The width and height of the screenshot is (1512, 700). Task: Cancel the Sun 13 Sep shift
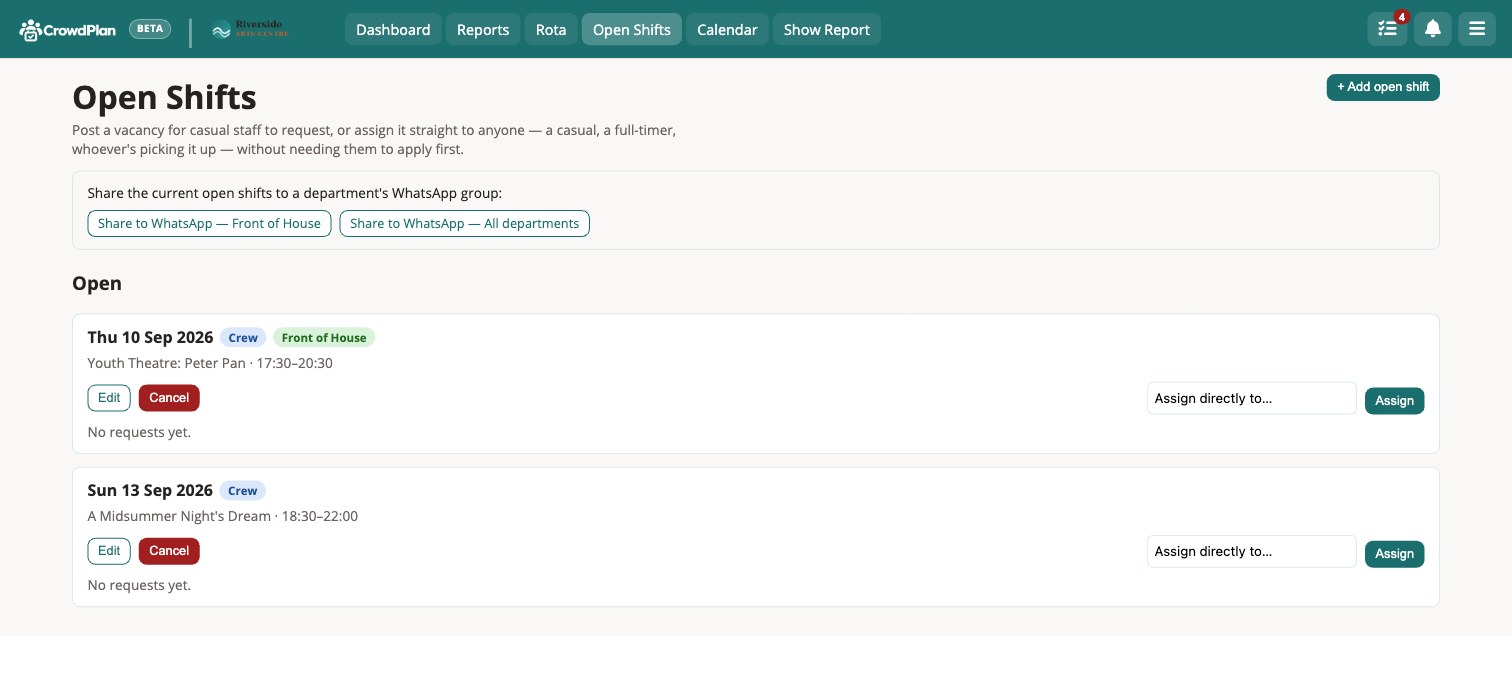[x=169, y=551]
